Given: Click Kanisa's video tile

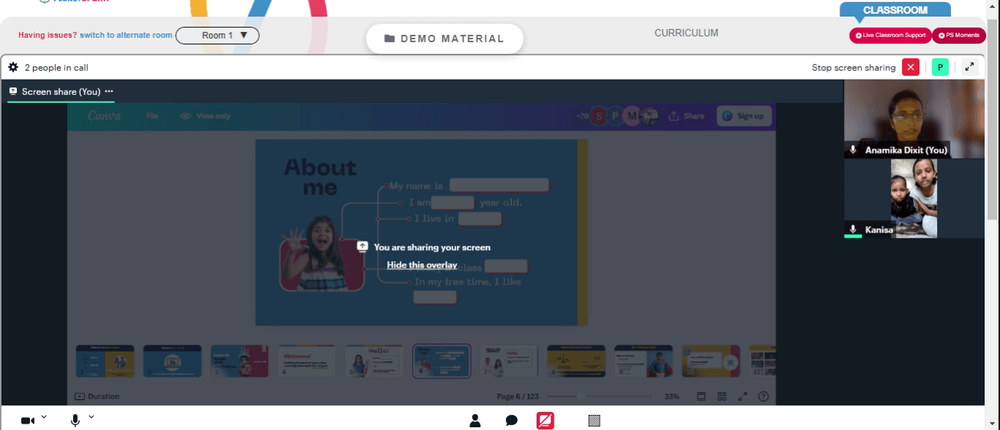Looking at the screenshot, I should [914, 198].
